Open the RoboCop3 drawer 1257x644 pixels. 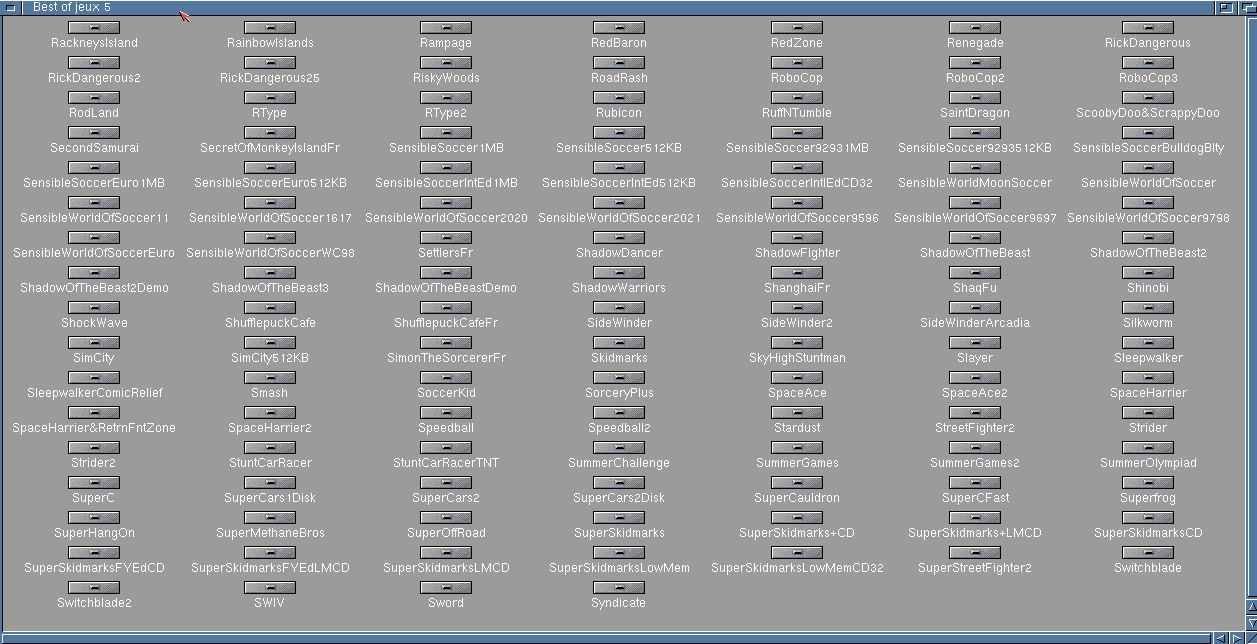pyautogui.click(x=1147, y=63)
